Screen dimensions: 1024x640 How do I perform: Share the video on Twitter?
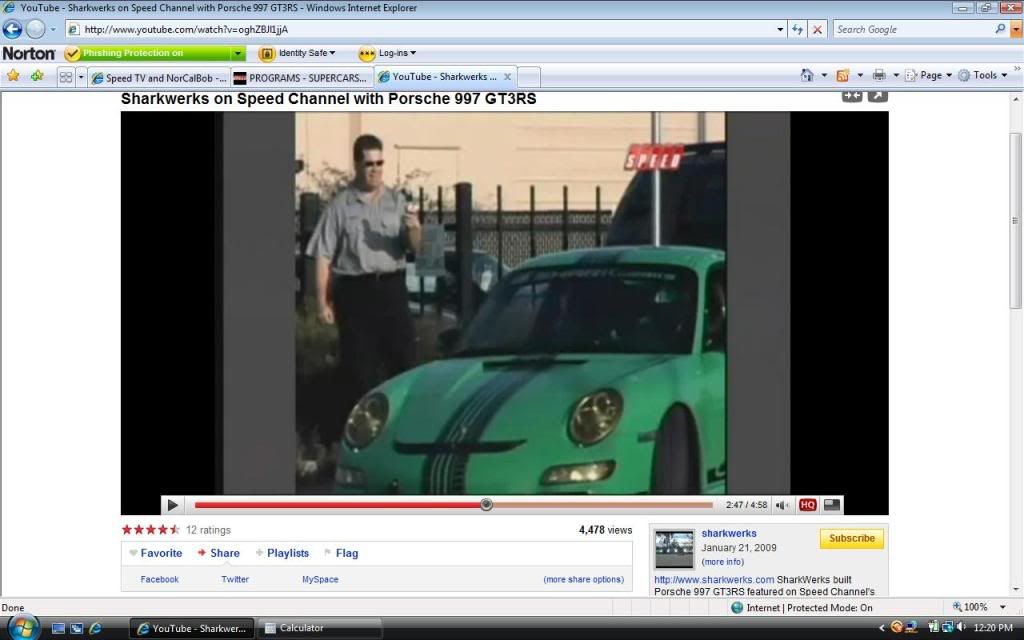point(235,579)
